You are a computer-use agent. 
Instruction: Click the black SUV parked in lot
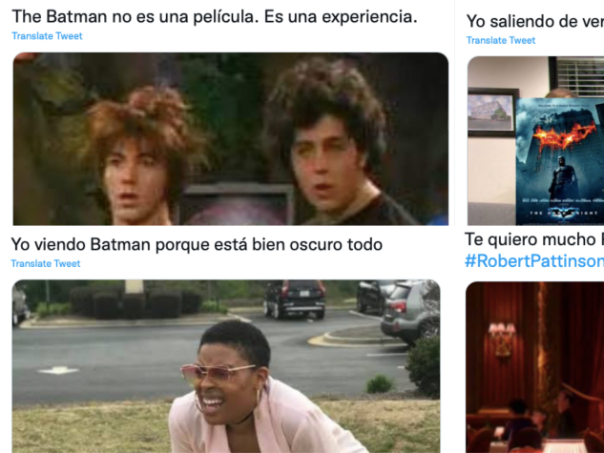point(295,299)
